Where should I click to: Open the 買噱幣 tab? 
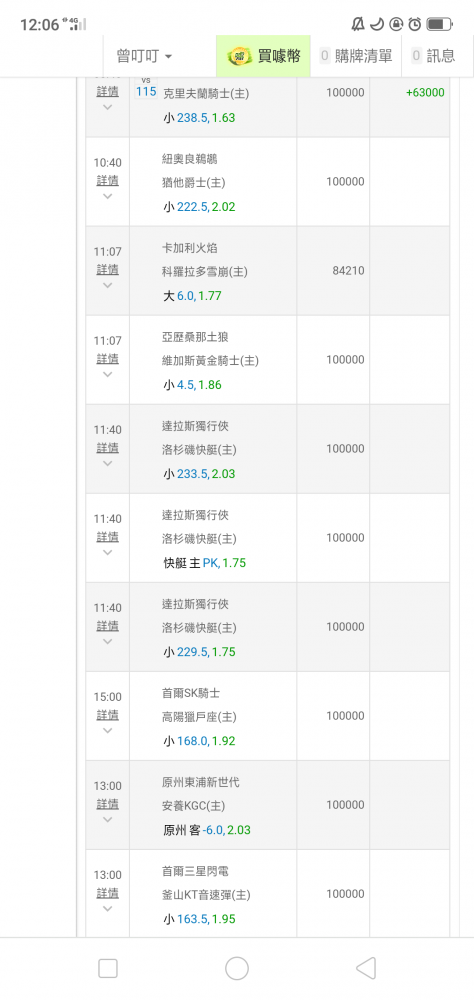point(263,56)
